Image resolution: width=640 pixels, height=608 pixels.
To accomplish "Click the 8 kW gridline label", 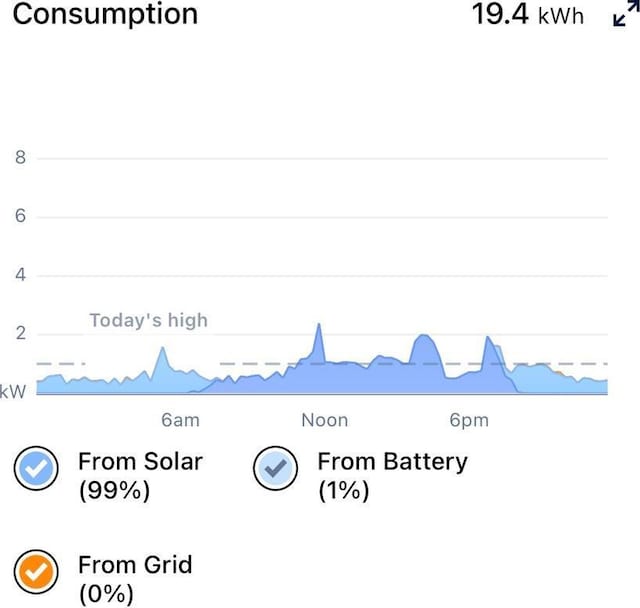I will tap(20, 158).
